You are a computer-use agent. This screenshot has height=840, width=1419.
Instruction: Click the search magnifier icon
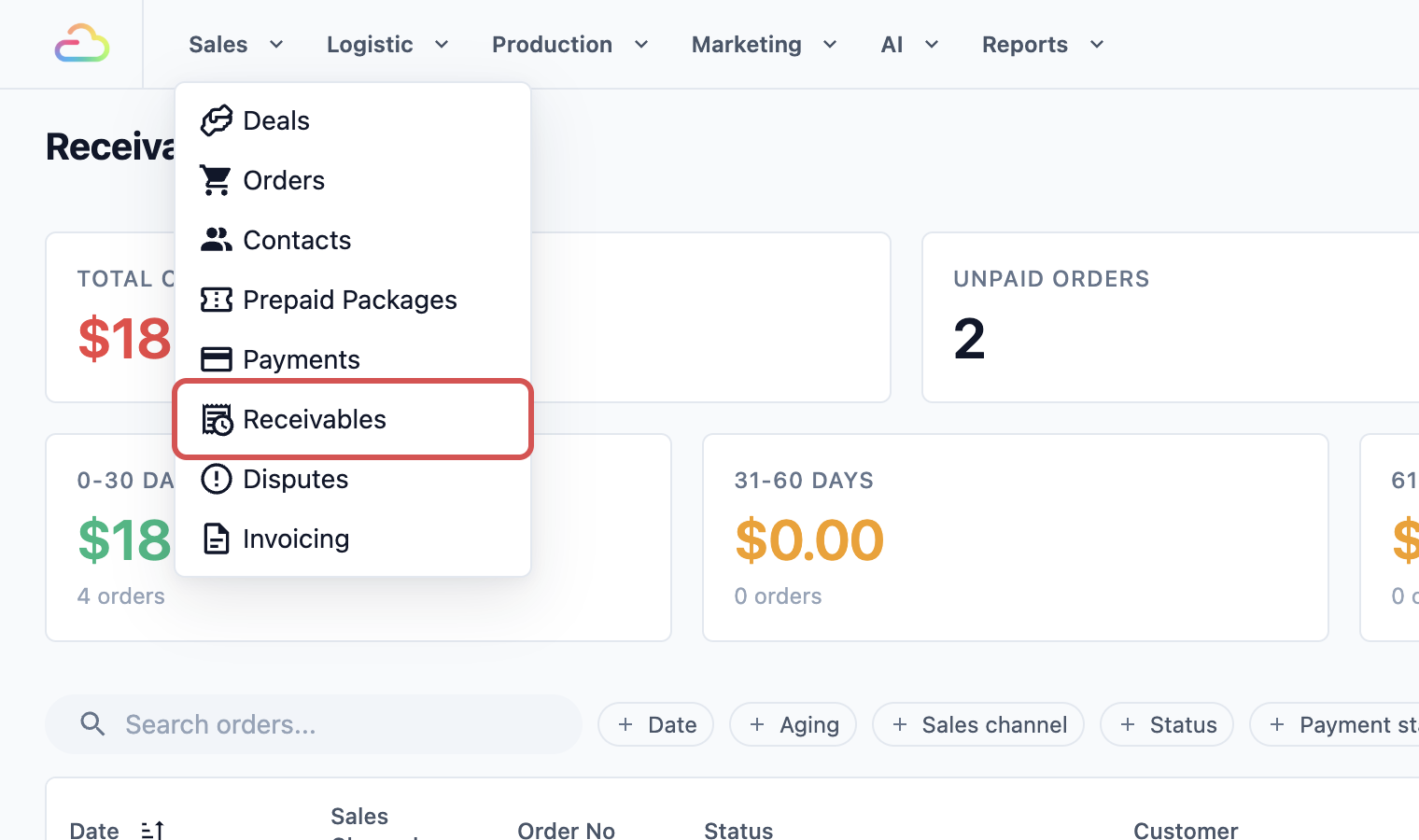tap(92, 723)
